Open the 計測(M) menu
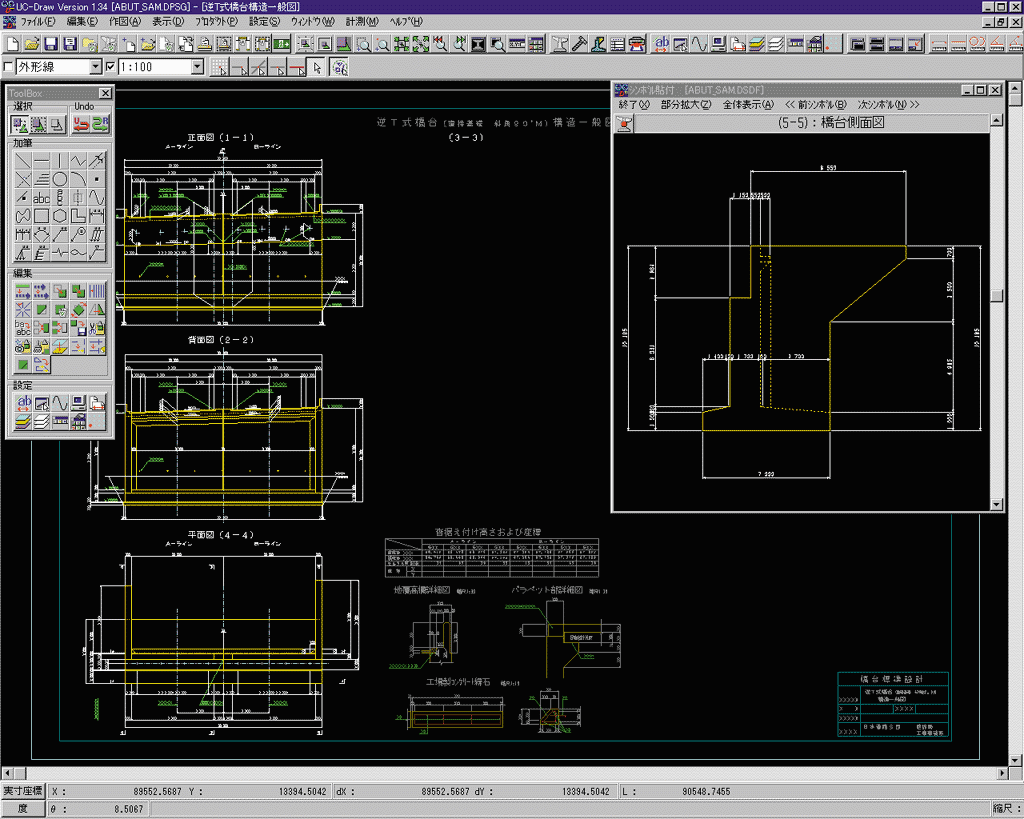The image size is (1024, 819). point(362,21)
